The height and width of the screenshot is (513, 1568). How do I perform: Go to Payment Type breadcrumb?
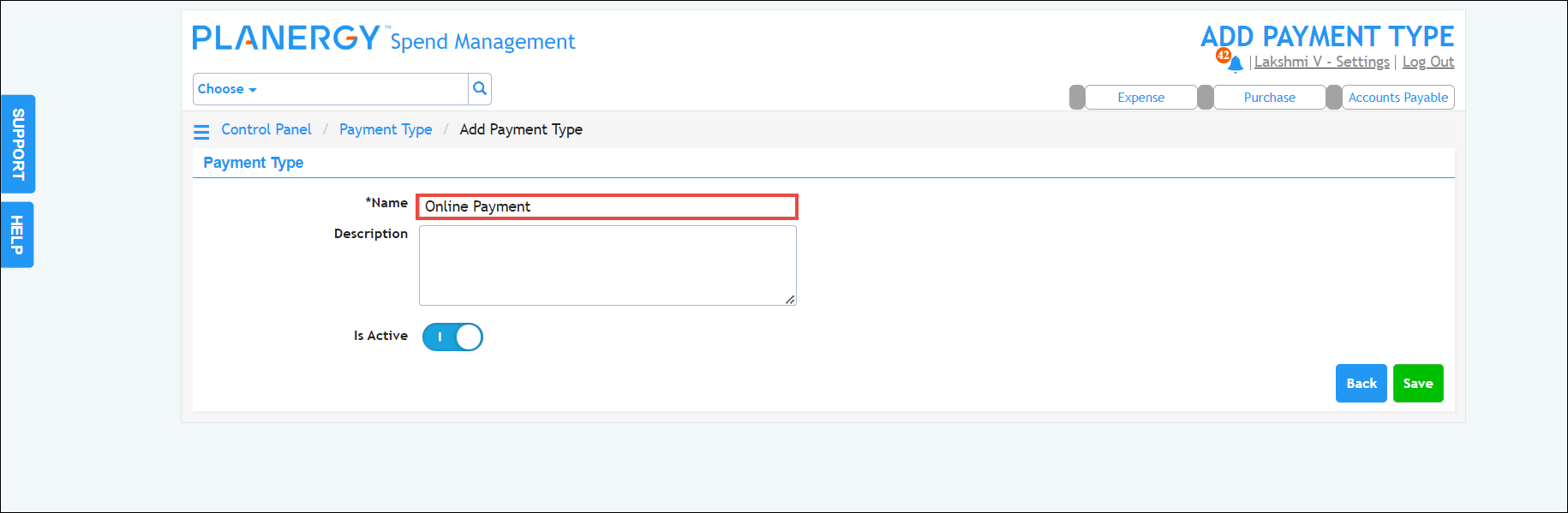(x=386, y=129)
